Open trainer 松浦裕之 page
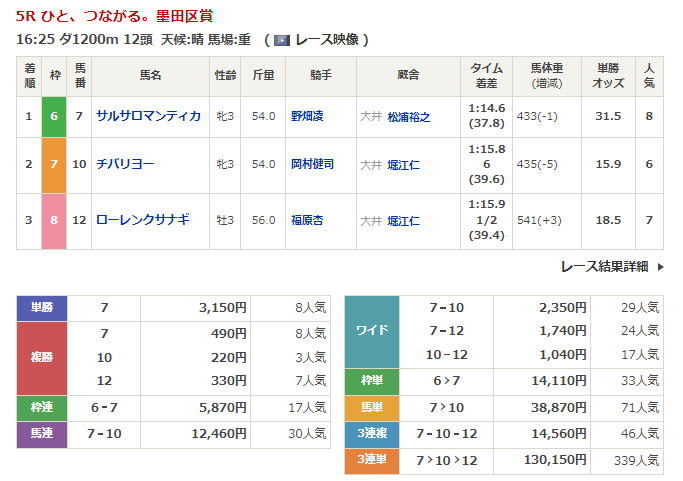683x481 pixels. tap(408, 116)
